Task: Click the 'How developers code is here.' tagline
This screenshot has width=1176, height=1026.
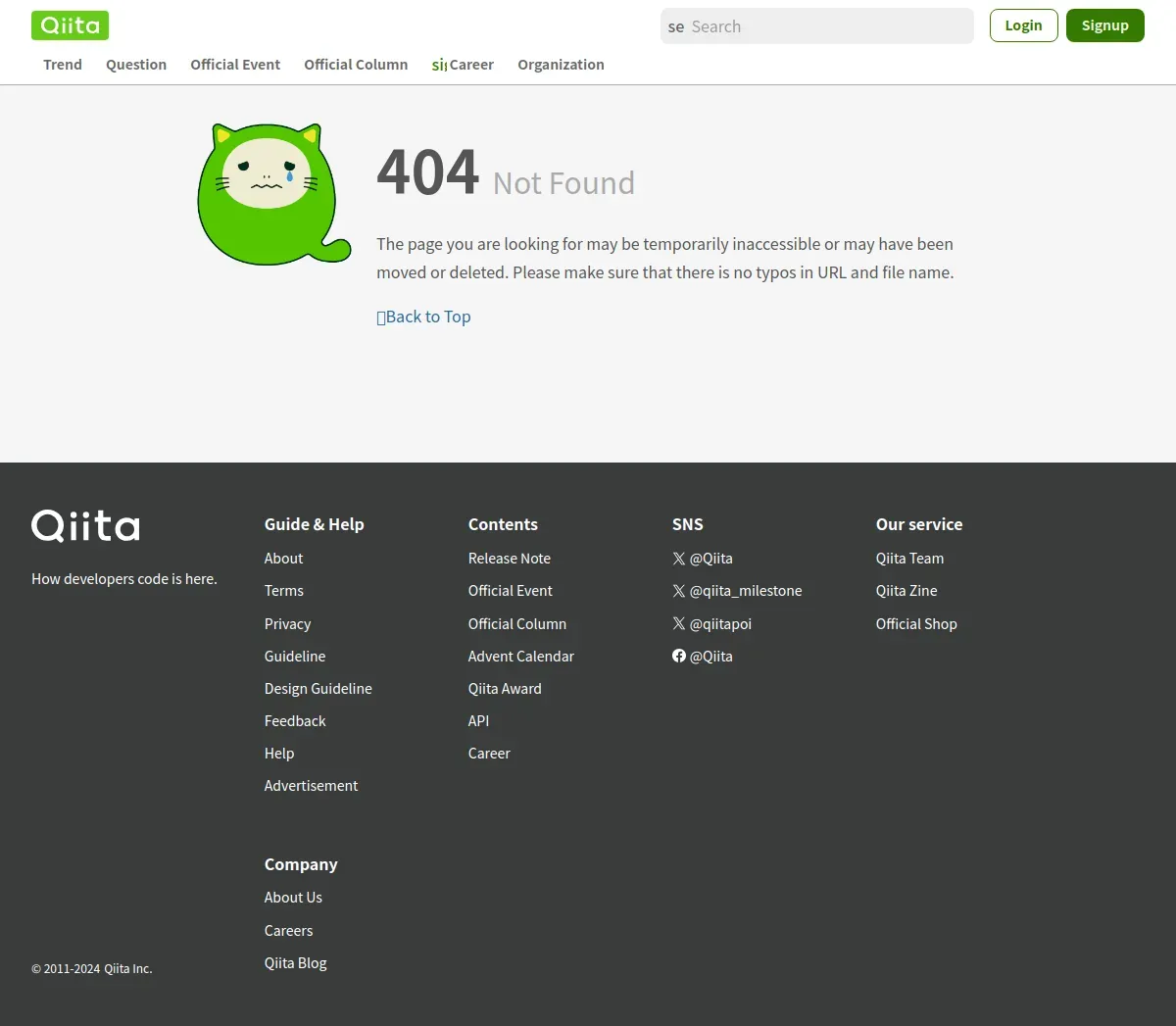Action: coord(124,579)
